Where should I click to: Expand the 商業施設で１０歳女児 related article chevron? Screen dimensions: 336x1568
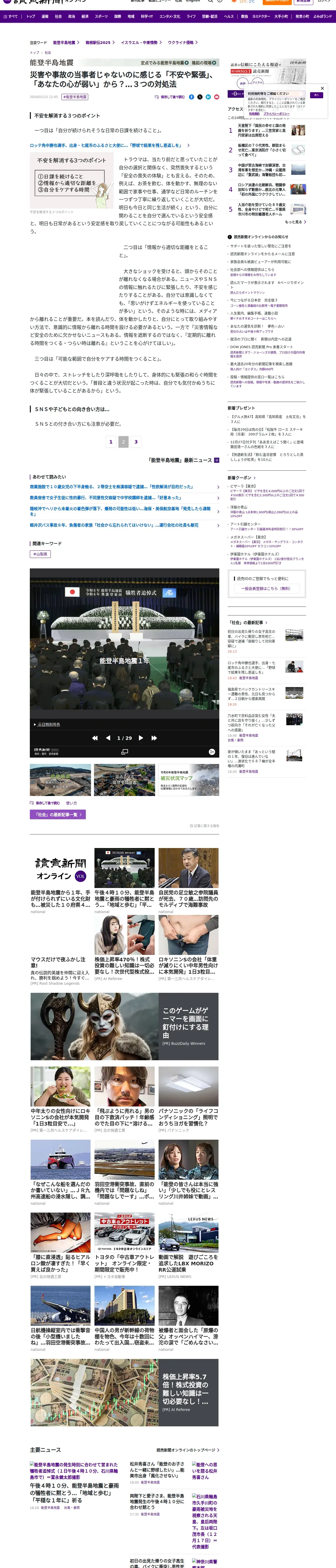[x=218, y=487]
